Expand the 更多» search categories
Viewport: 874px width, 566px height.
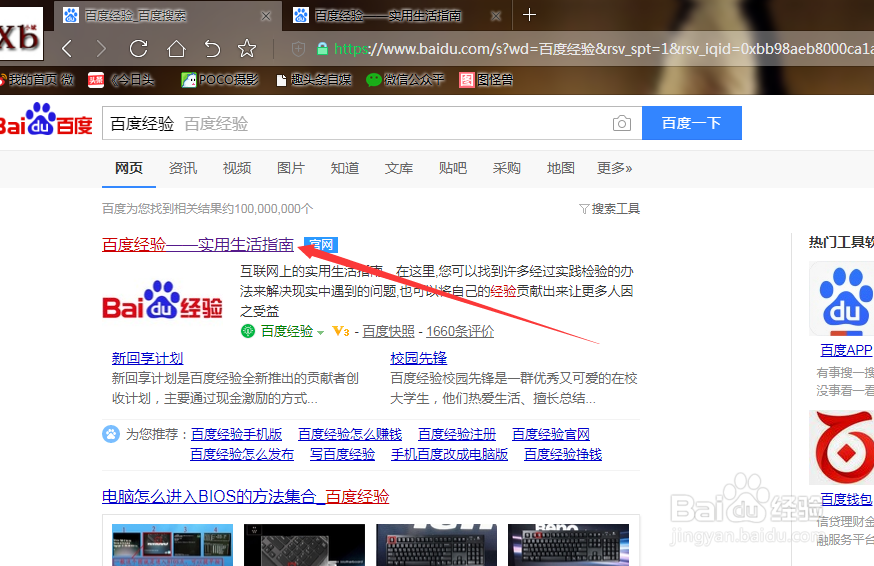coord(615,168)
